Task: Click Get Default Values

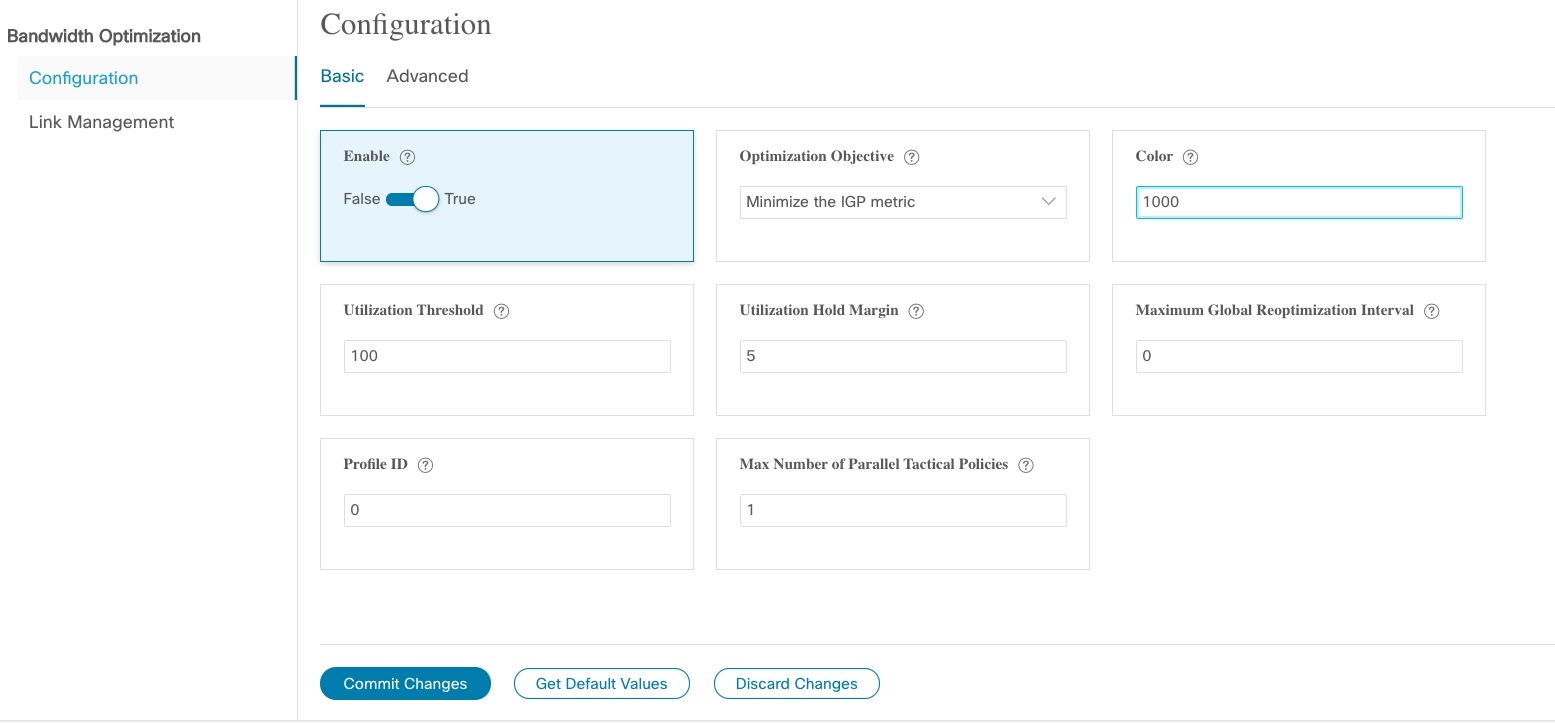Action: click(601, 683)
